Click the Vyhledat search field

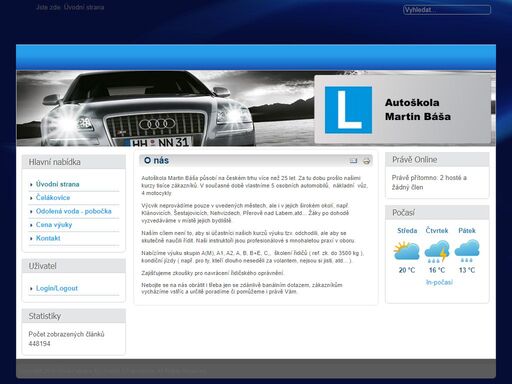point(447,10)
